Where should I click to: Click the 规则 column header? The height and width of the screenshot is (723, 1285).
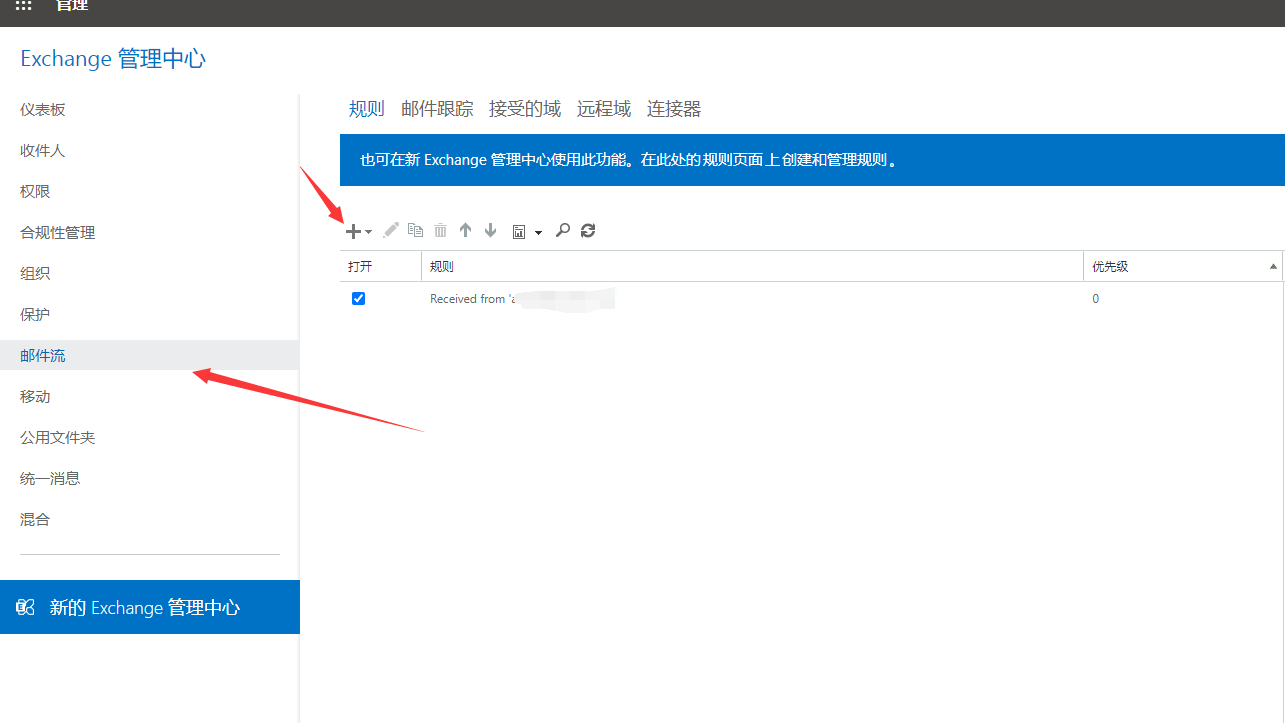[752, 266]
